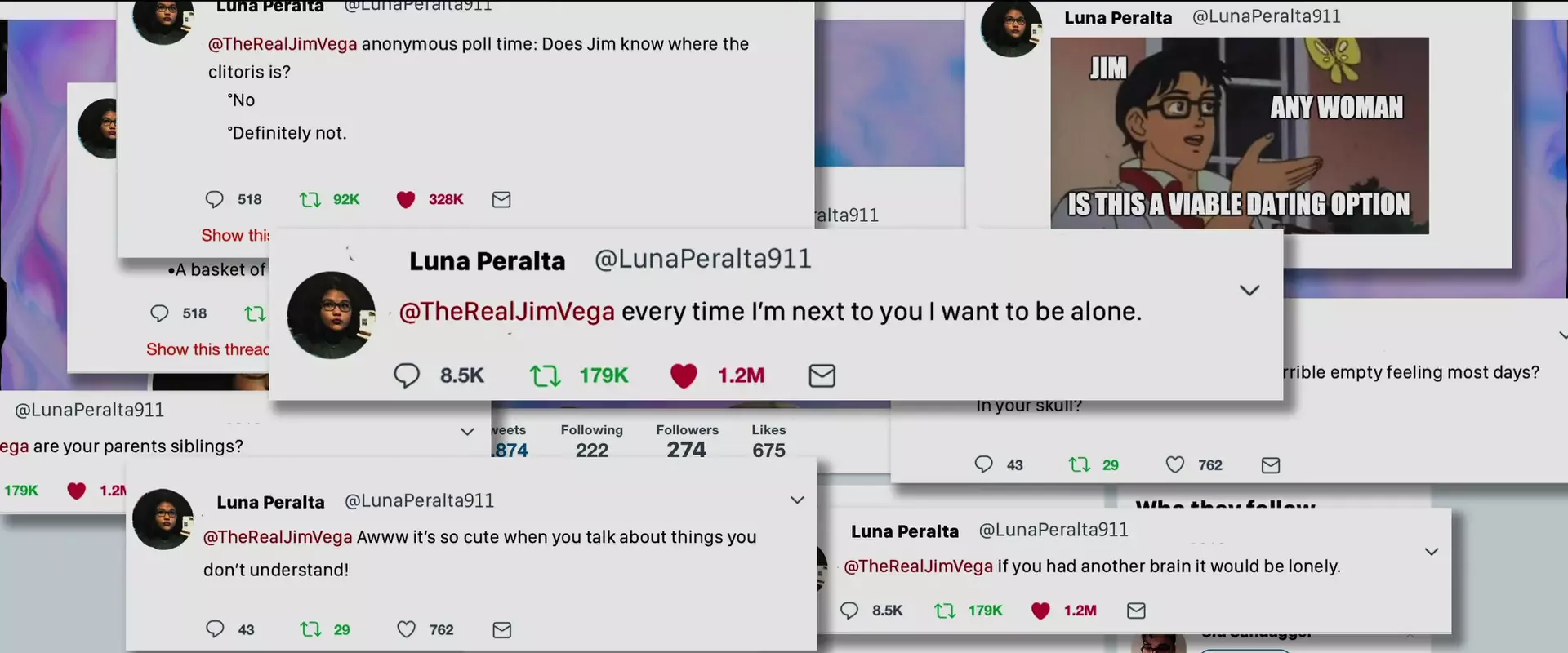Like the 'want to be alone' tweet
The width and height of the screenshot is (1568, 653).
[684, 375]
